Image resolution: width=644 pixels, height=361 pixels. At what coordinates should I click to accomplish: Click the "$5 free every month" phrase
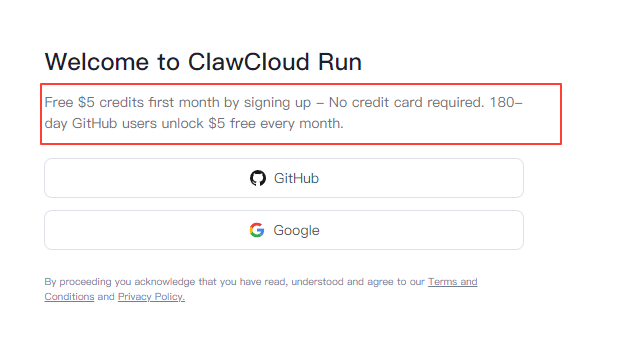click(x=275, y=123)
